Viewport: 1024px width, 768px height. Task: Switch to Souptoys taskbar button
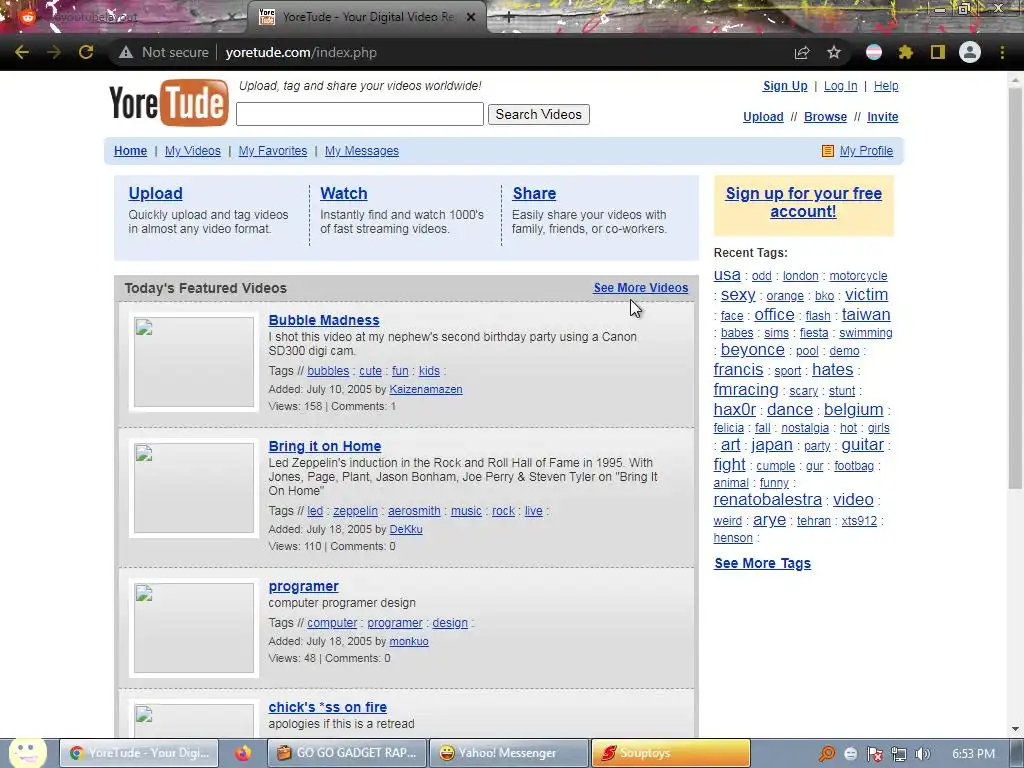(x=671, y=753)
